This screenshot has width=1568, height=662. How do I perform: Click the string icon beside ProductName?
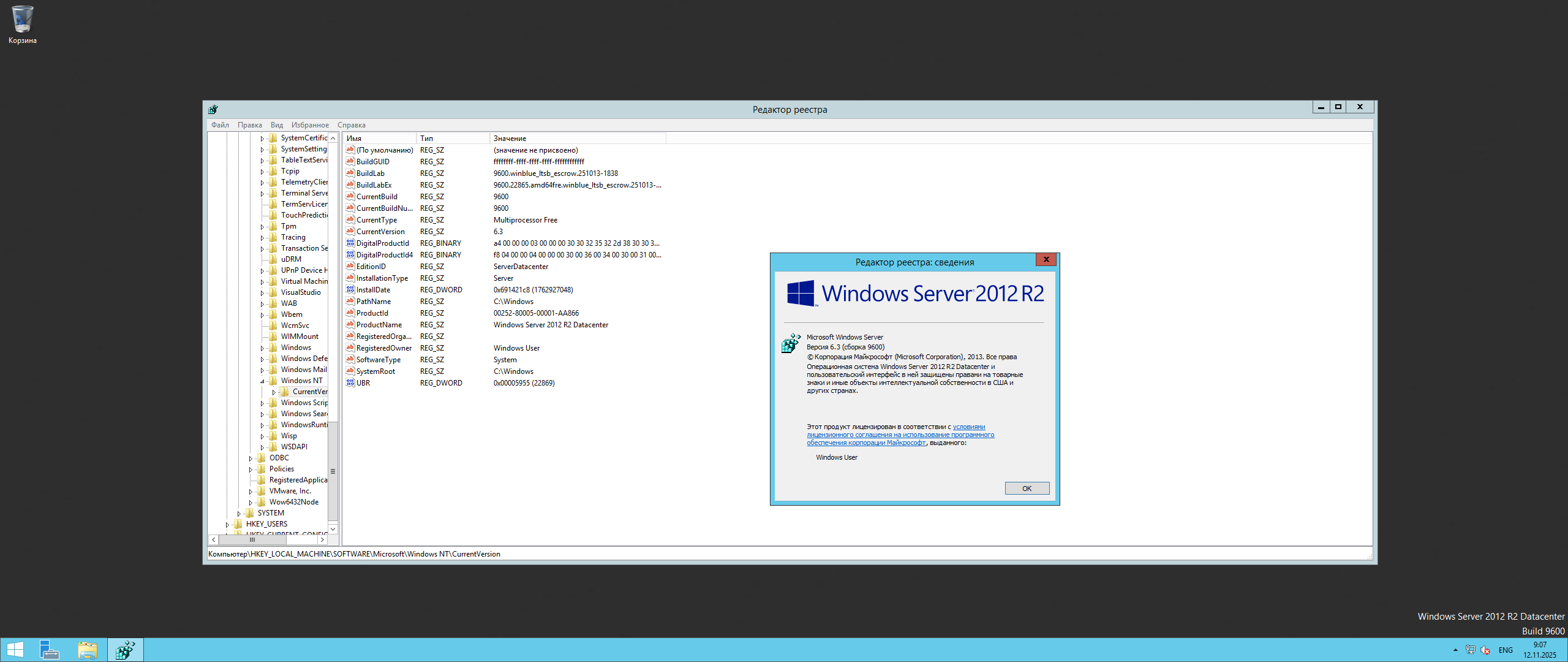coord(350,325)
